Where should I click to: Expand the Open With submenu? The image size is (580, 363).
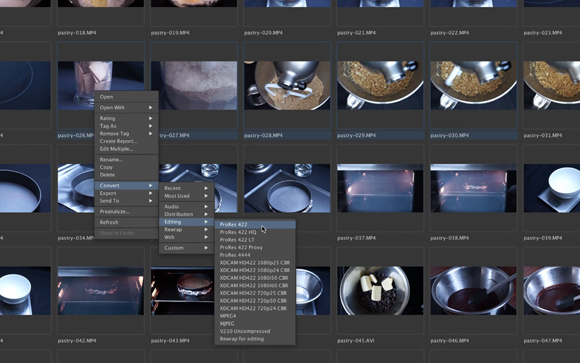click(x=126, y=107)
